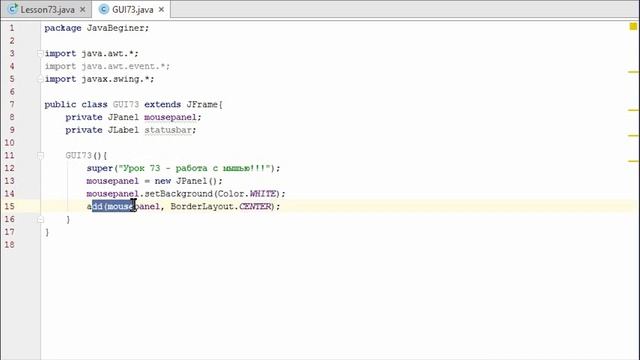This screenshot has height=360, width=640.
Task: Click line number 15 in the gutter
Action: [x=9, y=207]
